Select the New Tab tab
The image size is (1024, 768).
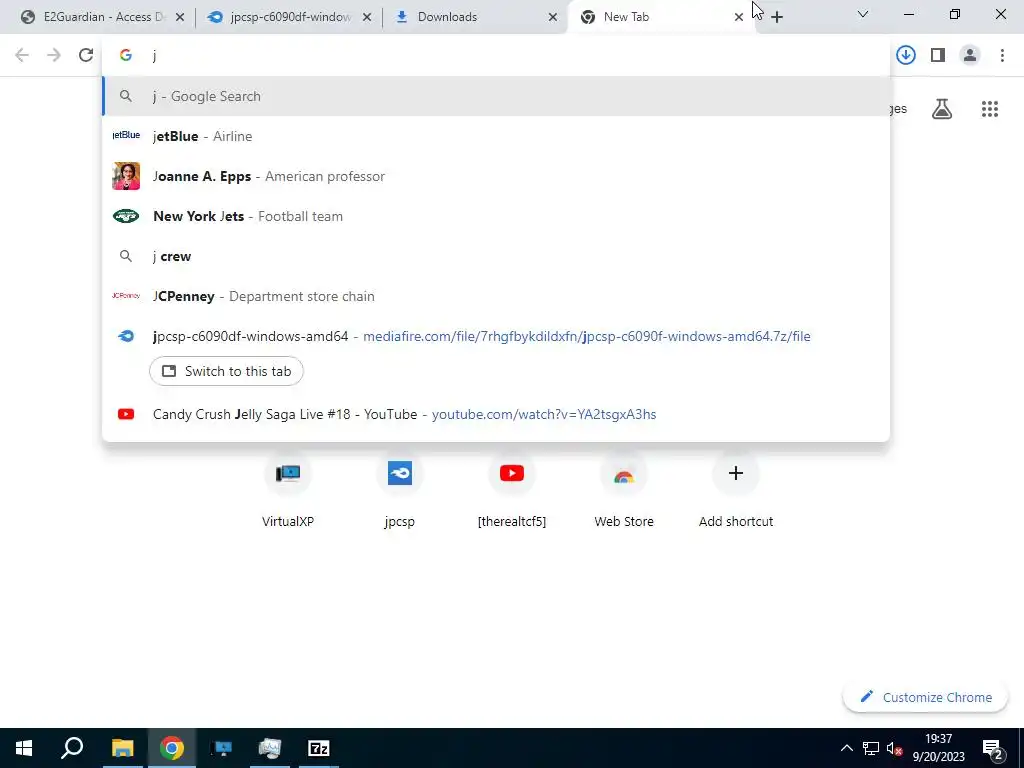661,17
